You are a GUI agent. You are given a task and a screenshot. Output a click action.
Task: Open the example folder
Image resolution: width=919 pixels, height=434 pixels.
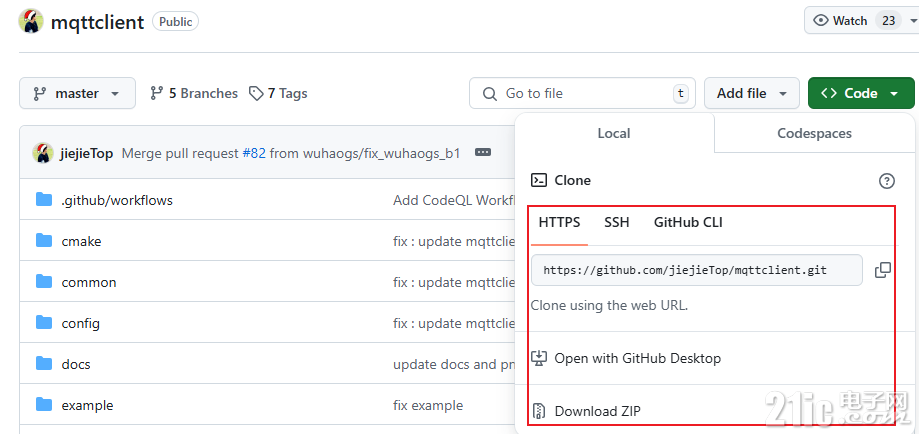click(87, 405)
